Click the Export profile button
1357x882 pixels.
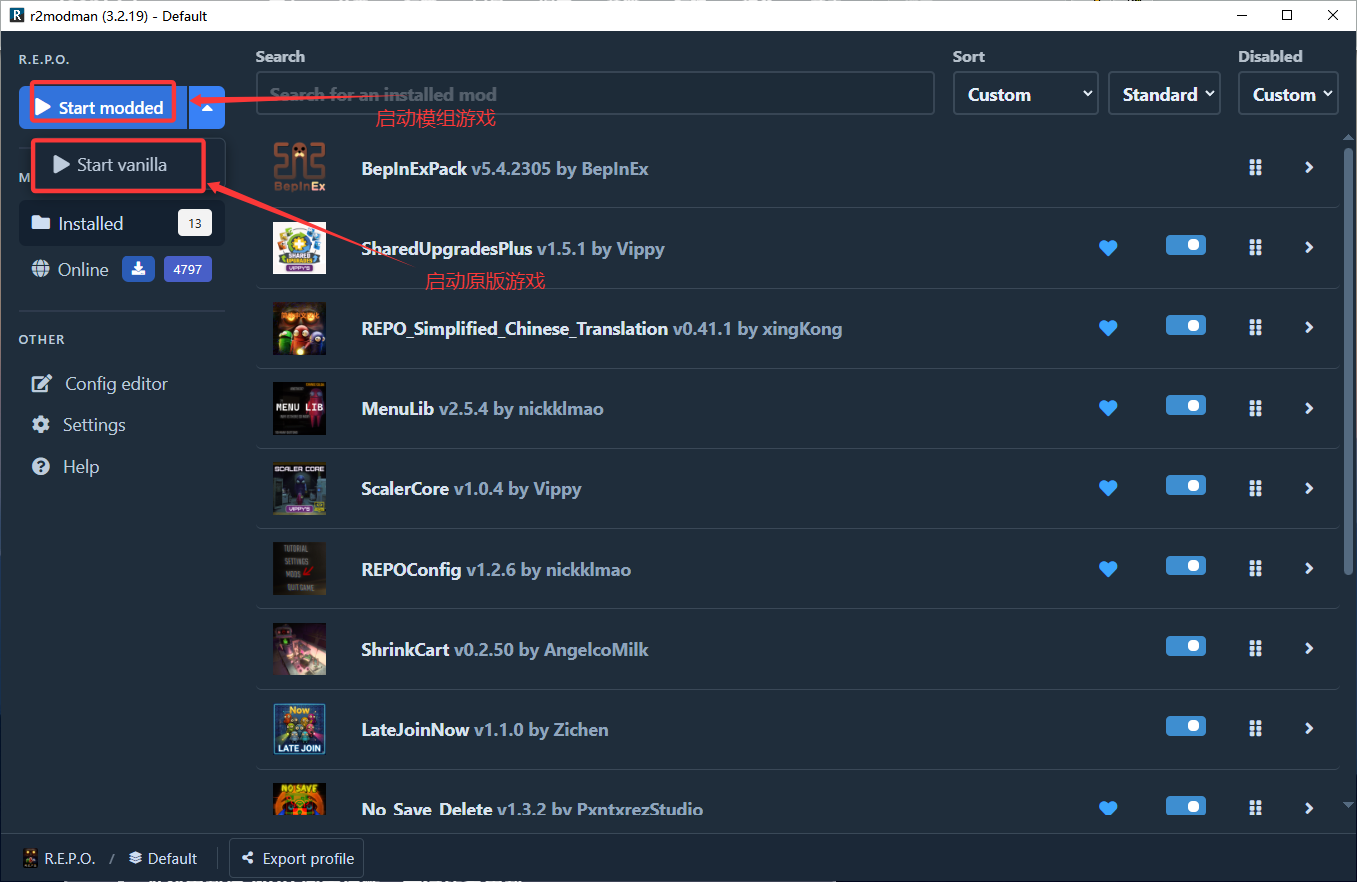click(x=297, y=858)
